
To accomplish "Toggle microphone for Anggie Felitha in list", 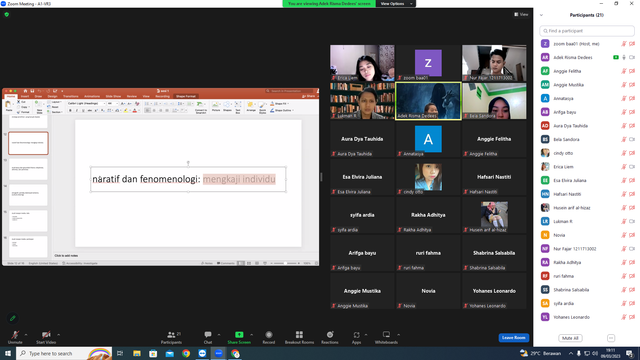I will pos(624,71).
